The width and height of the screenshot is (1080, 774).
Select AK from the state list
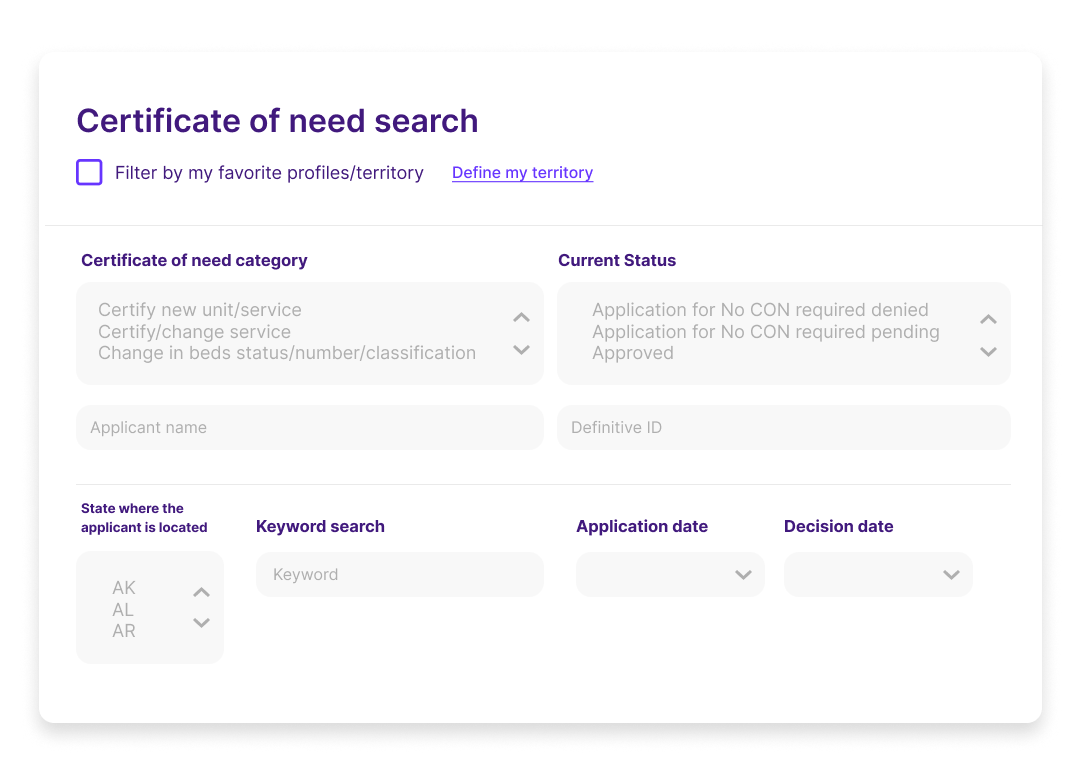124,588
